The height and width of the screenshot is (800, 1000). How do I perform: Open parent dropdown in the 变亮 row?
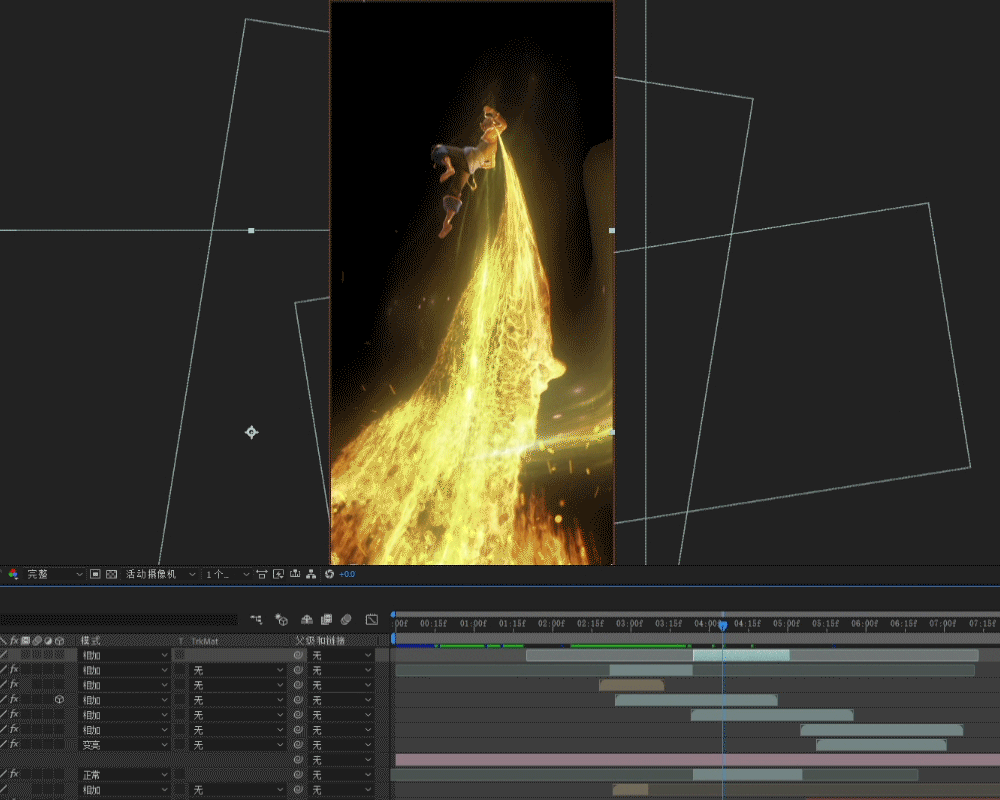point(341,744)
